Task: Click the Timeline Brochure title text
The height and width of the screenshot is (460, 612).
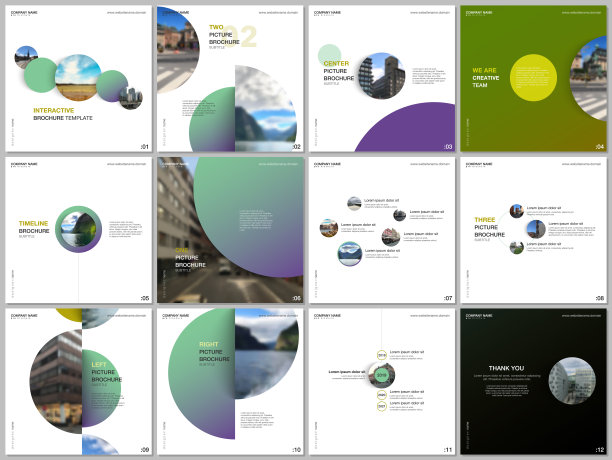Action: click(x=33, y=227)
